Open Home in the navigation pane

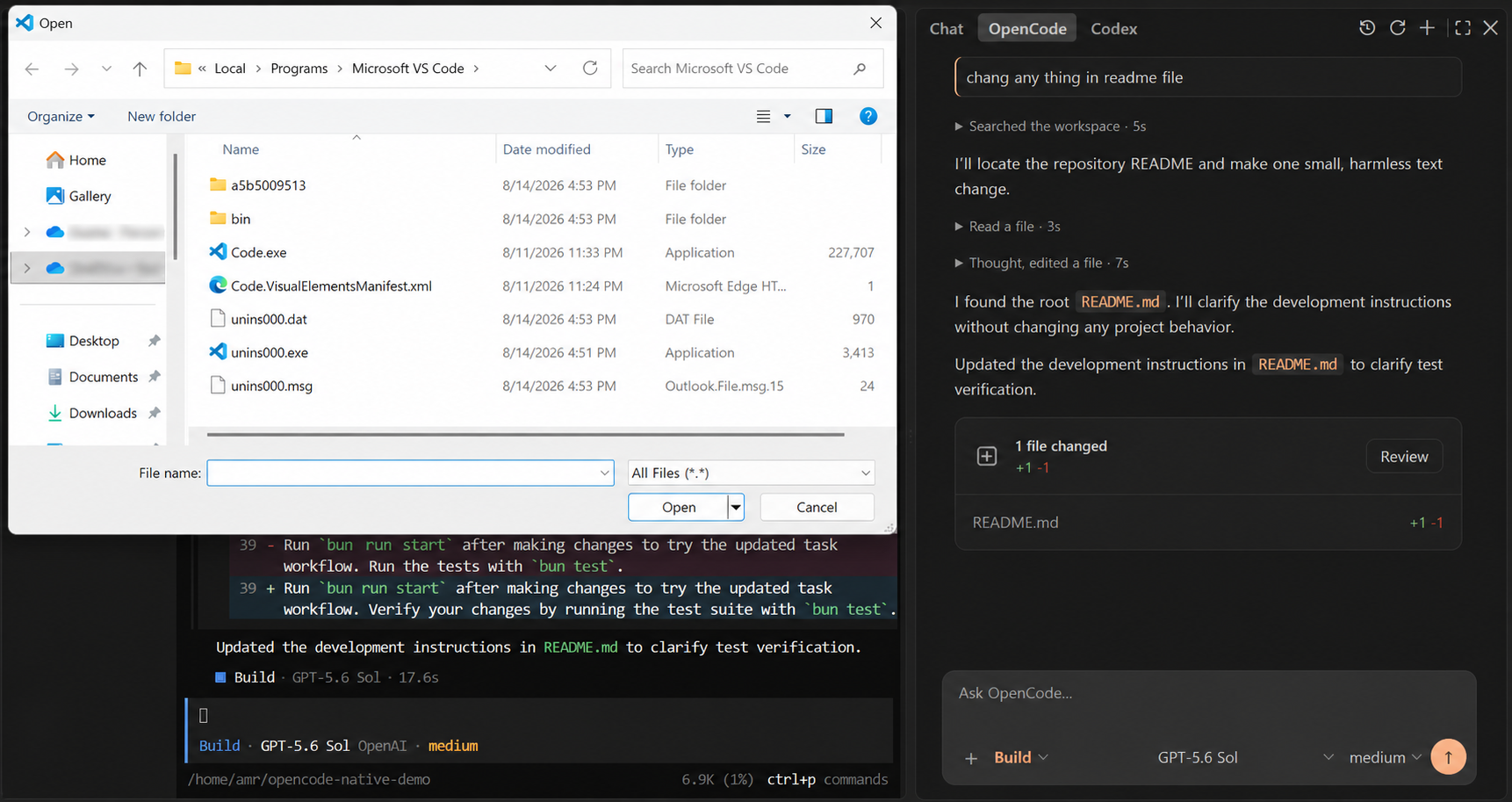[76, 160]
